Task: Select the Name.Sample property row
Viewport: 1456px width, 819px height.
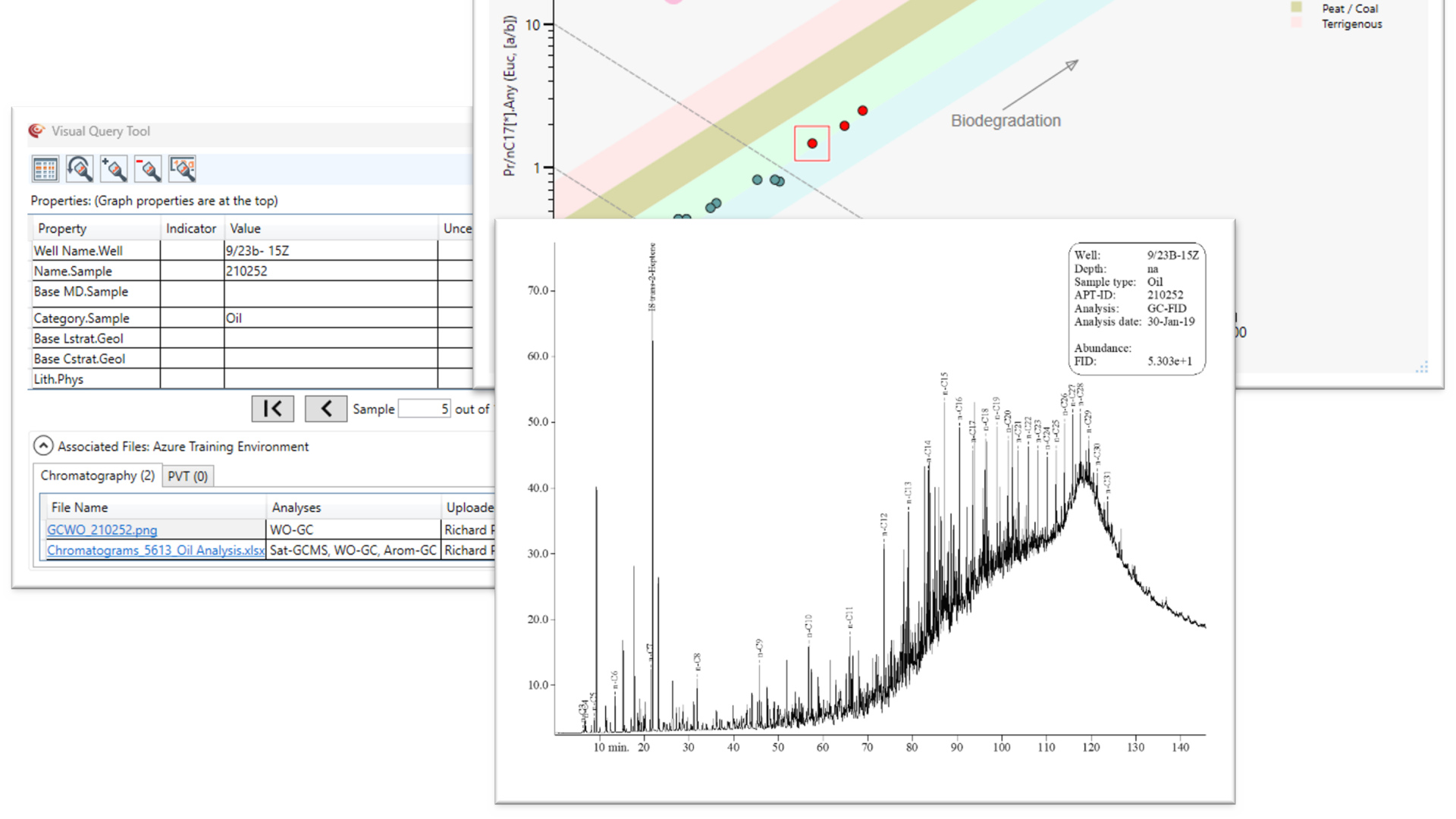Action: pos(250,271)
